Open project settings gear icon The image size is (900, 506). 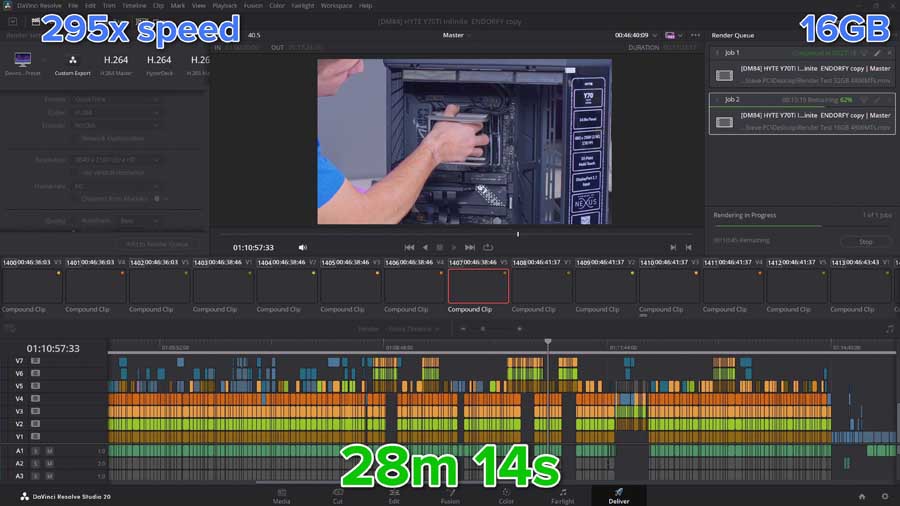(884, 496)
